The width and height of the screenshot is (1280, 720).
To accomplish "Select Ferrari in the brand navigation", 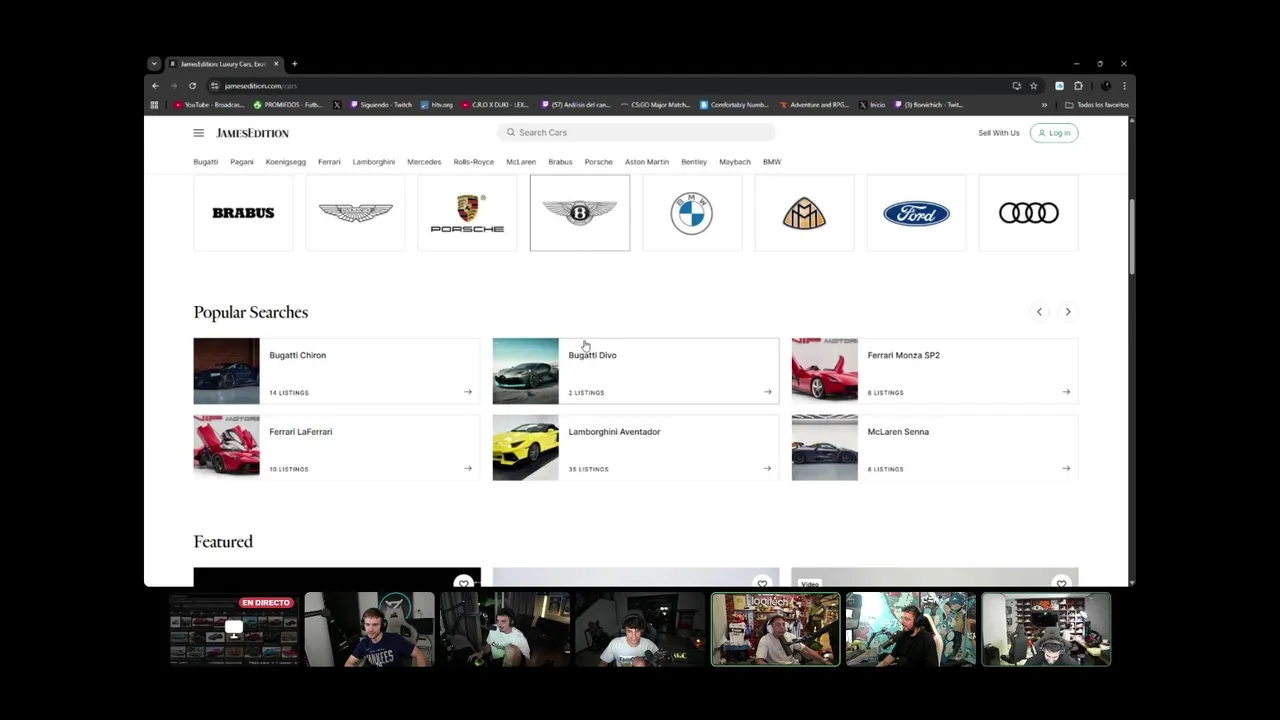I will pos(329,162).
